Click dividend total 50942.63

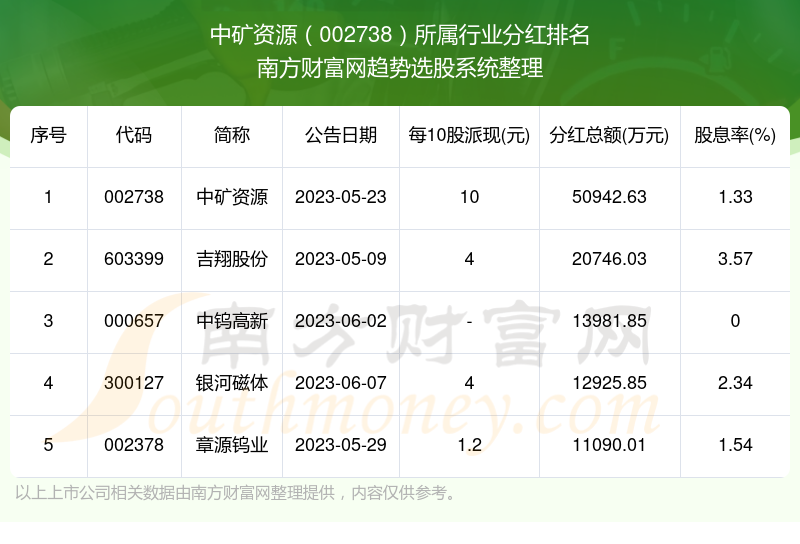pos(609,197)
